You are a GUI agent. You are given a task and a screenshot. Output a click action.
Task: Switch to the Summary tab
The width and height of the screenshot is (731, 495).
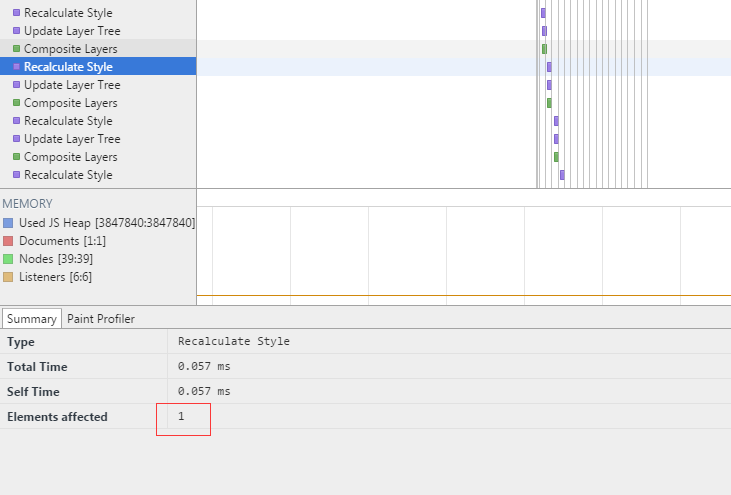tap(32, 319)
